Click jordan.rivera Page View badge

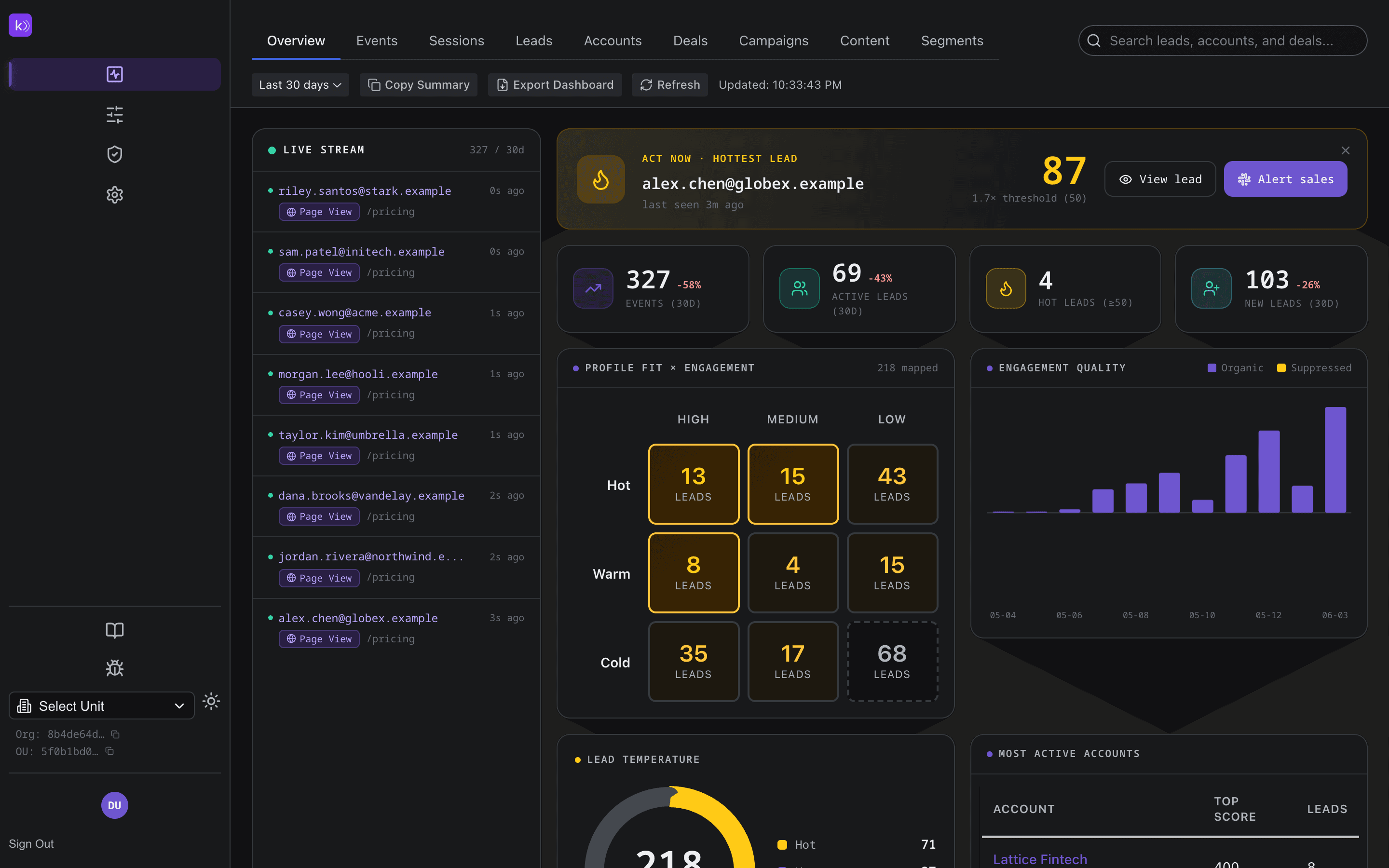tap(319, 578)
